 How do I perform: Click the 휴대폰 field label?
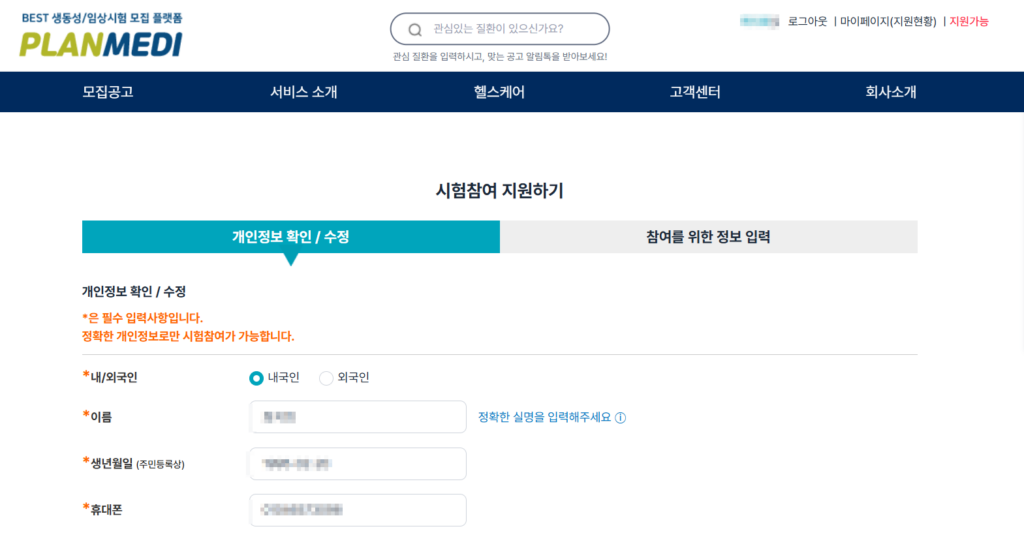102,509
